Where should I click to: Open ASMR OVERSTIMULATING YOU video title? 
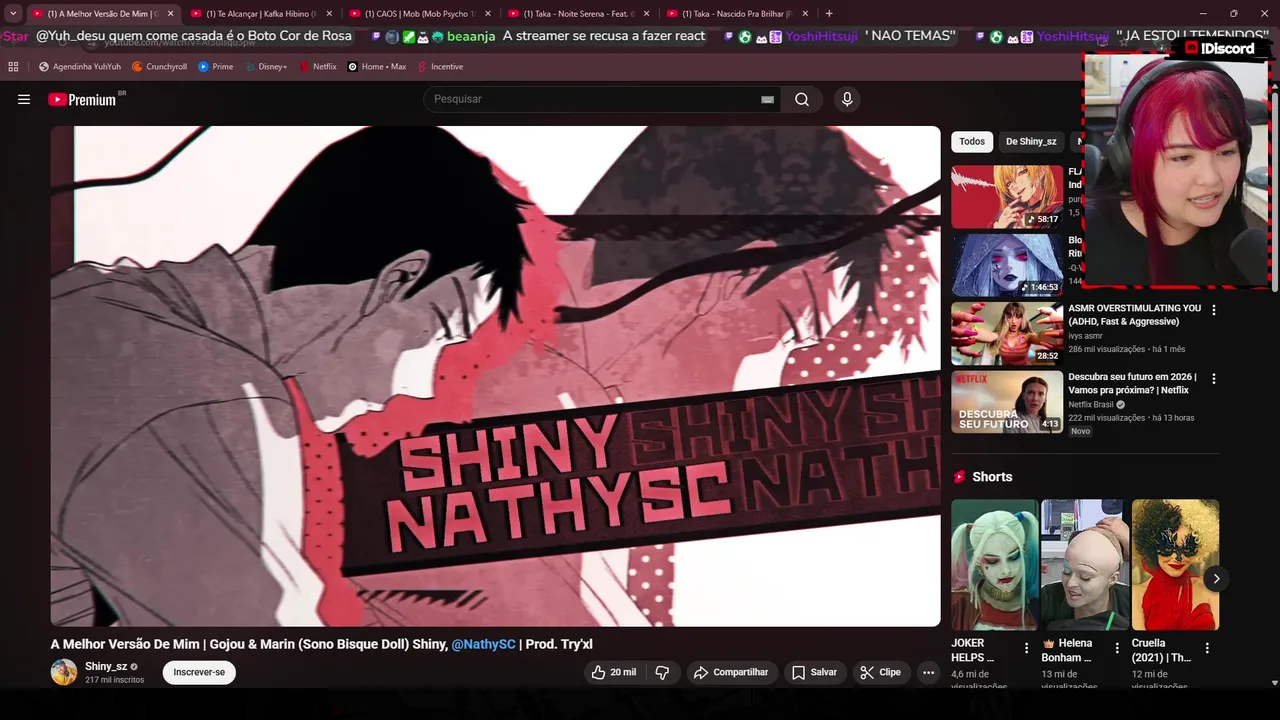1134,315
